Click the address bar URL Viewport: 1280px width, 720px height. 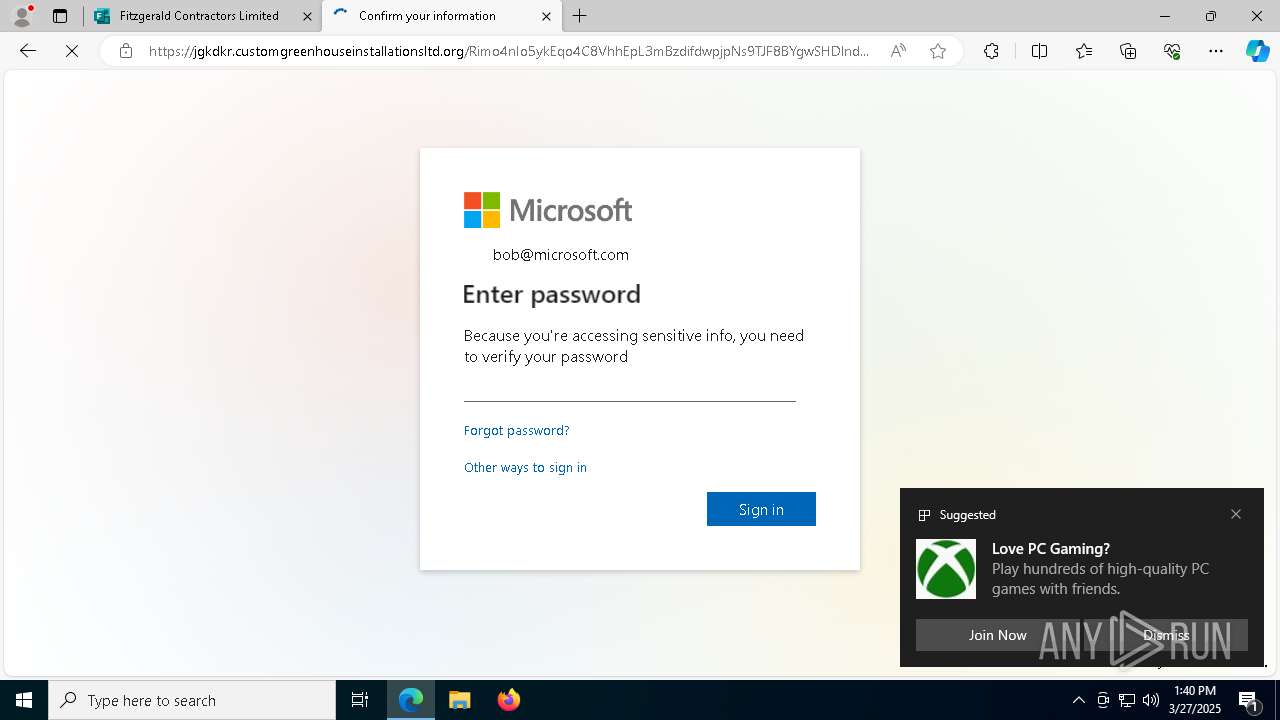pos(509,51)
